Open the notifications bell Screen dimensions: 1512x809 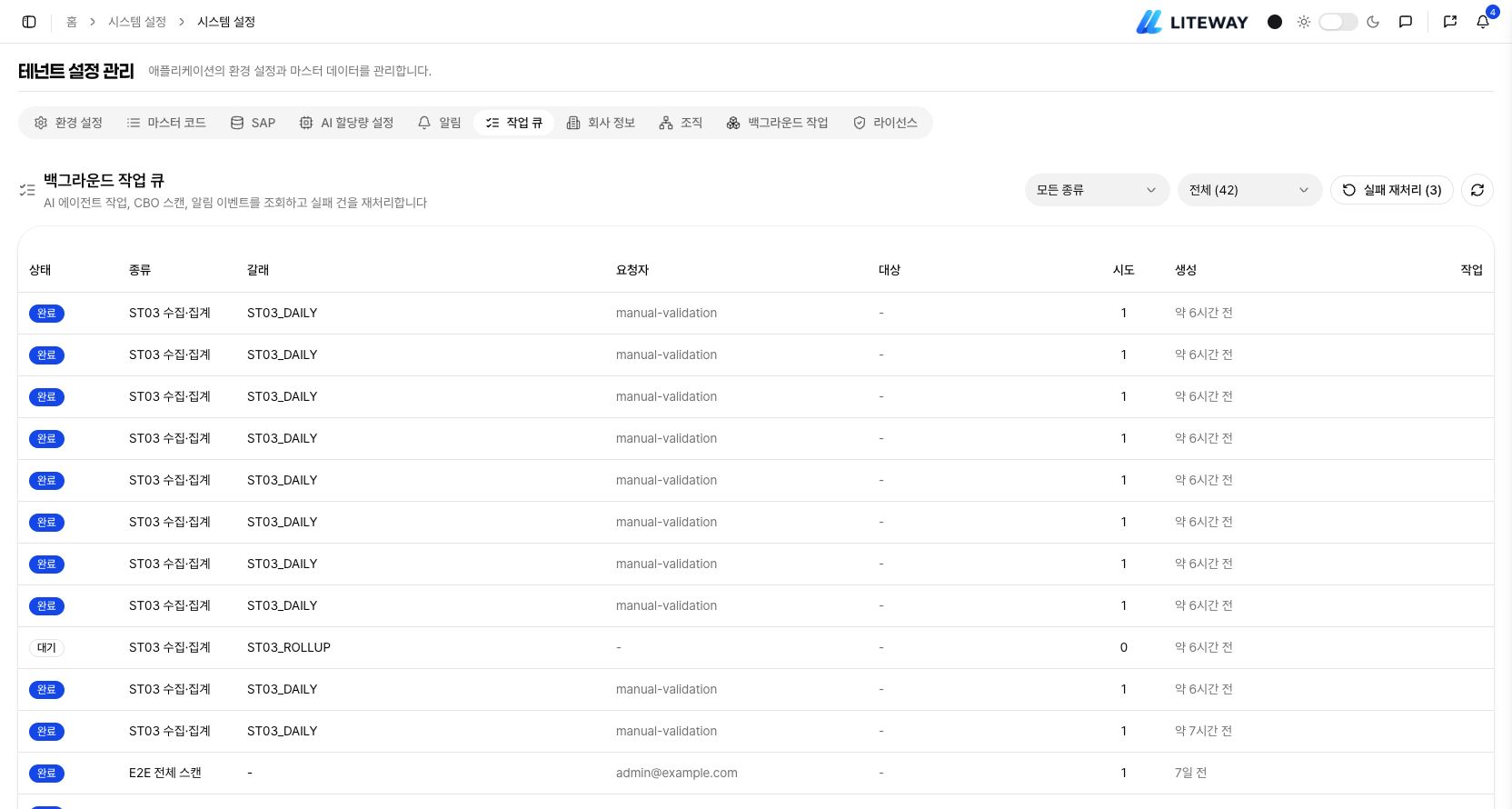click(1483, 22)
